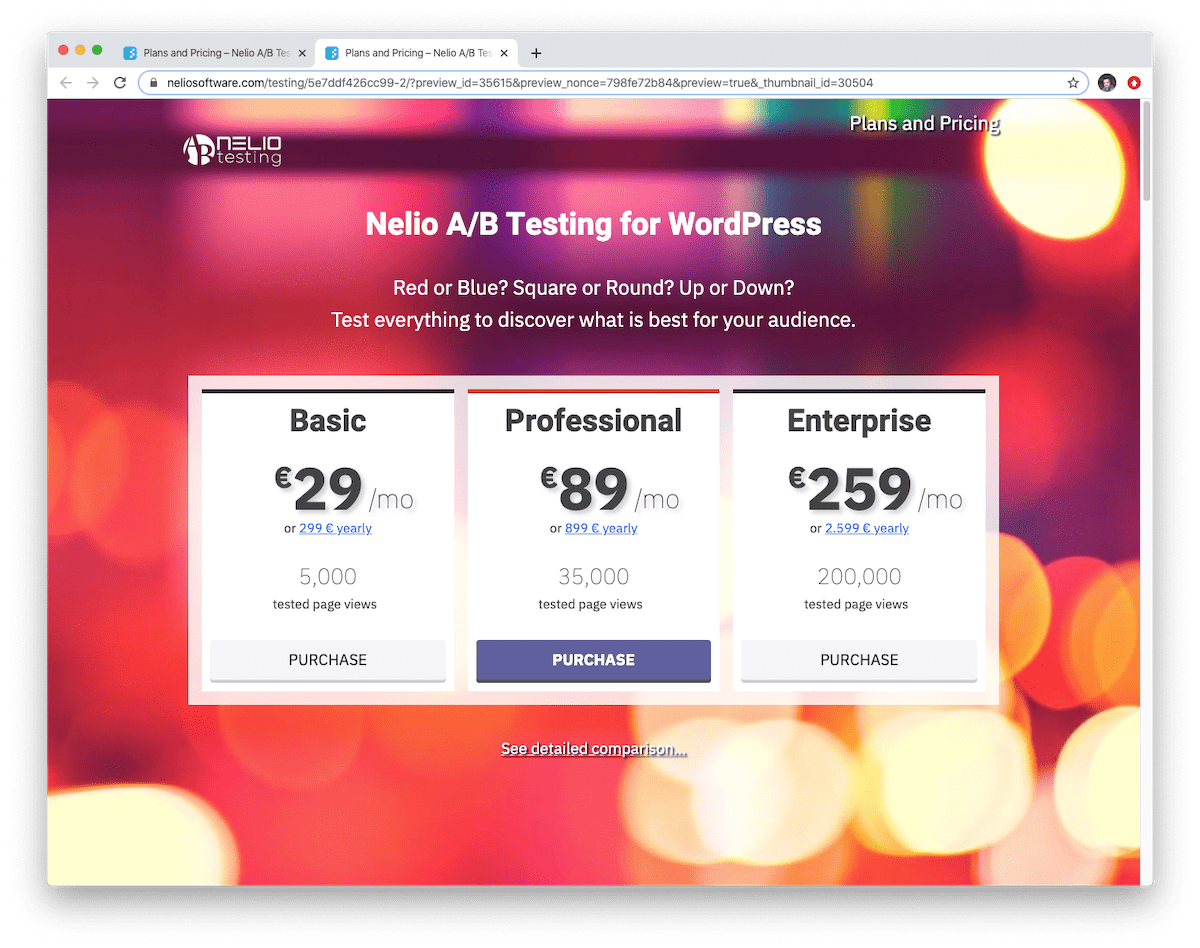Open the red extension icon beside the avatar
The width and height of the screenshot is (1200, 948).
tap(1134, 83)
